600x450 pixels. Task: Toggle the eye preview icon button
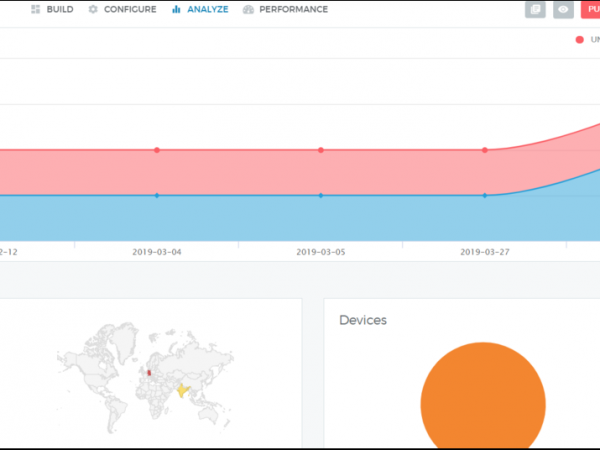564,10
